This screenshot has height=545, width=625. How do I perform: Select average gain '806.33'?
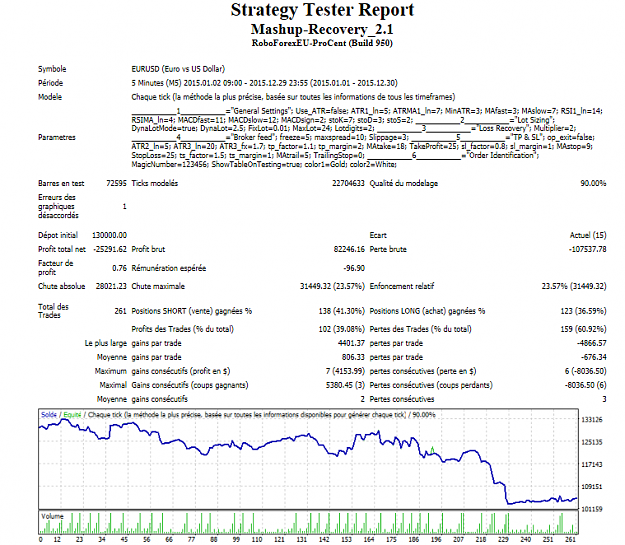pos(353,357)
